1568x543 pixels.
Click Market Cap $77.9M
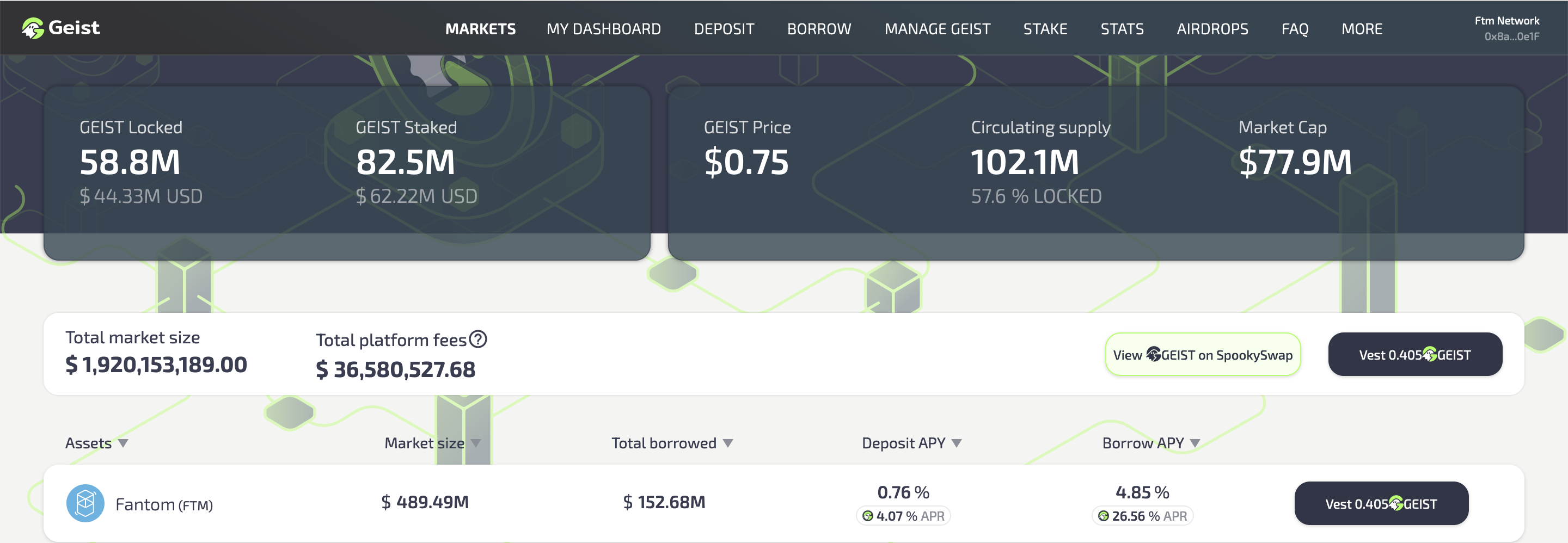1295,162
